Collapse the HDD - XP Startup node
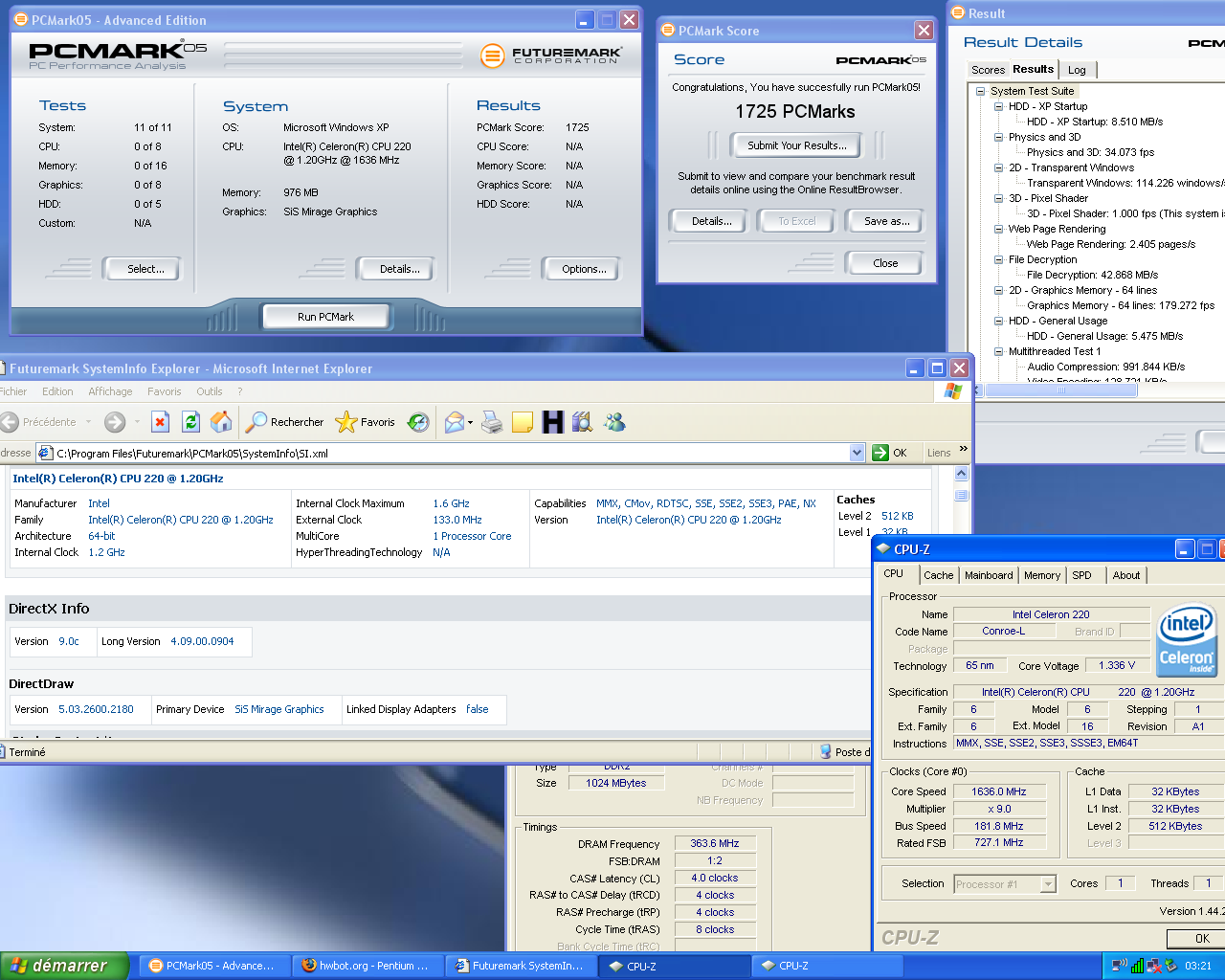 998,107
